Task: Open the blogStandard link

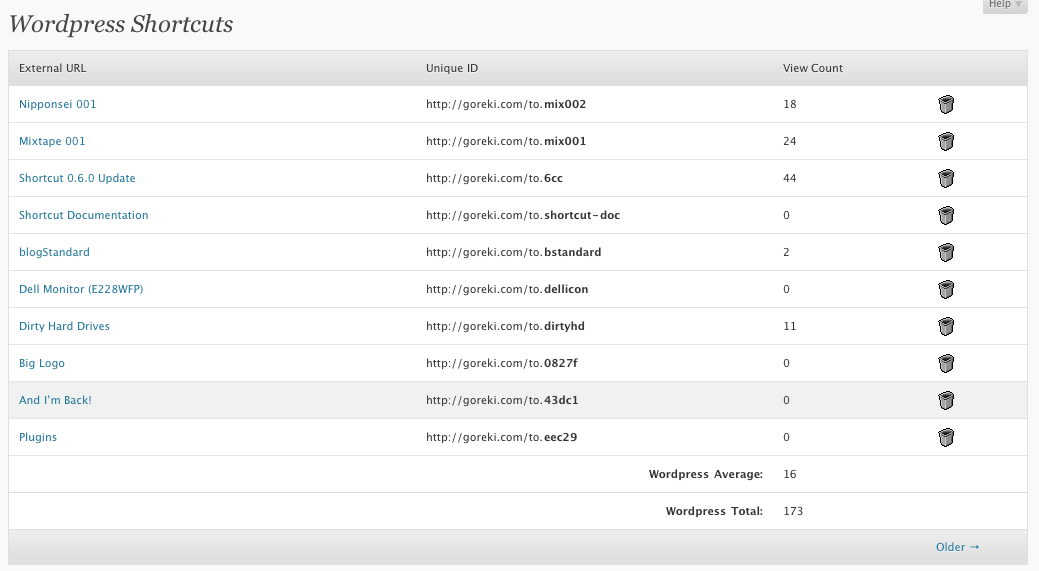Action: [54, 252]
